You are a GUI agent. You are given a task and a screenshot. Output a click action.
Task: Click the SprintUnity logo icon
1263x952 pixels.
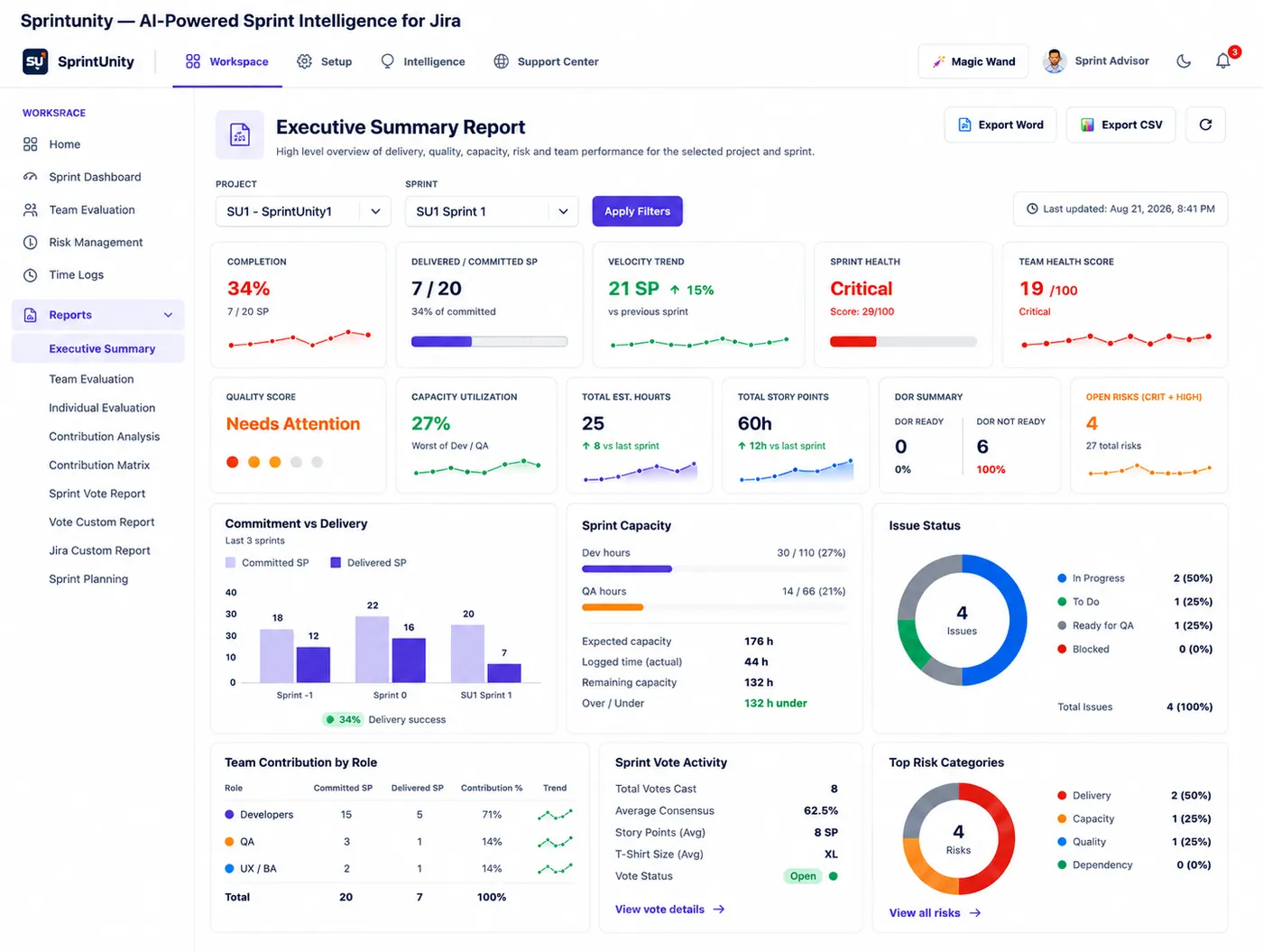click(x=35, y=61)
